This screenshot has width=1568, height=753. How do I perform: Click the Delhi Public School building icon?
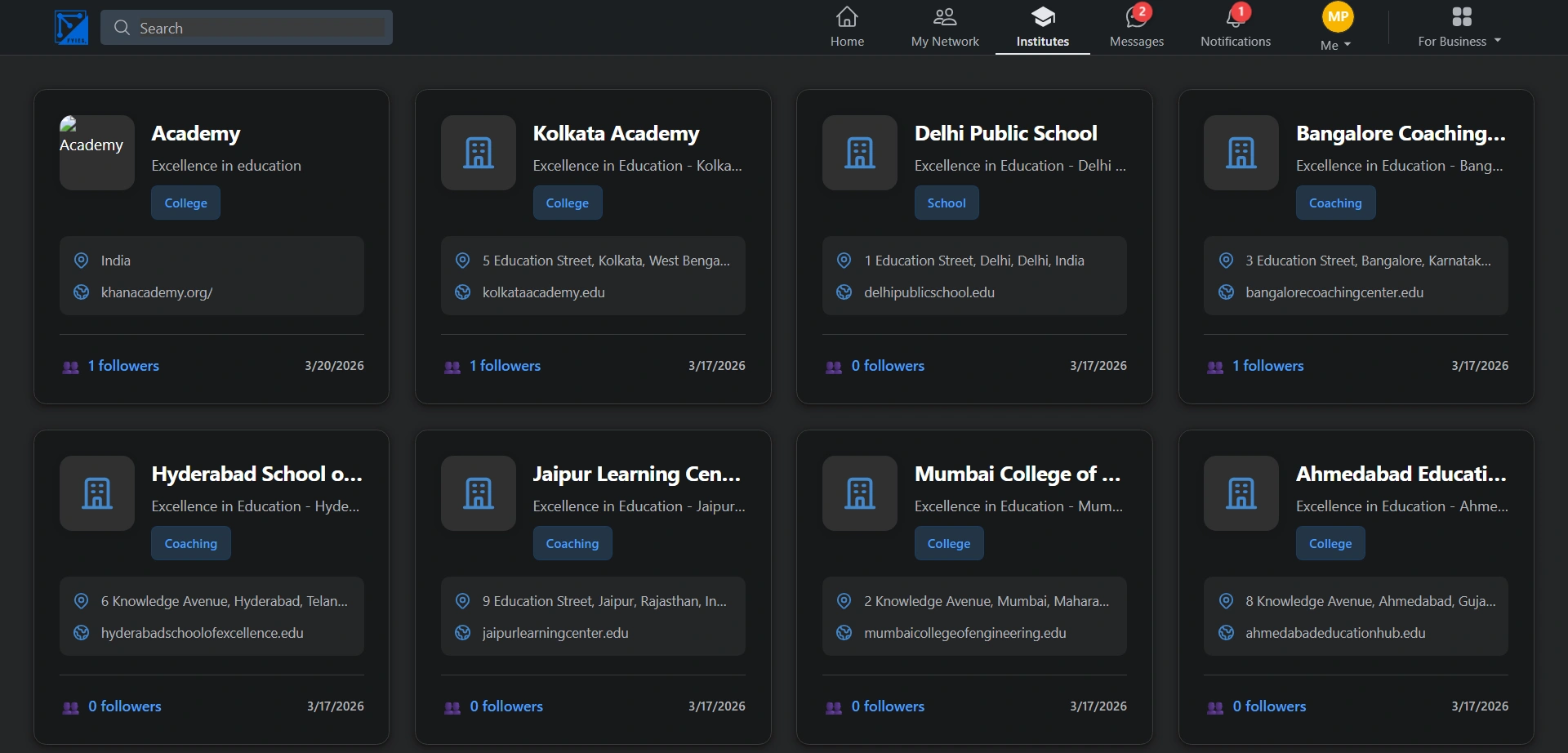click(x=859, y=153)
